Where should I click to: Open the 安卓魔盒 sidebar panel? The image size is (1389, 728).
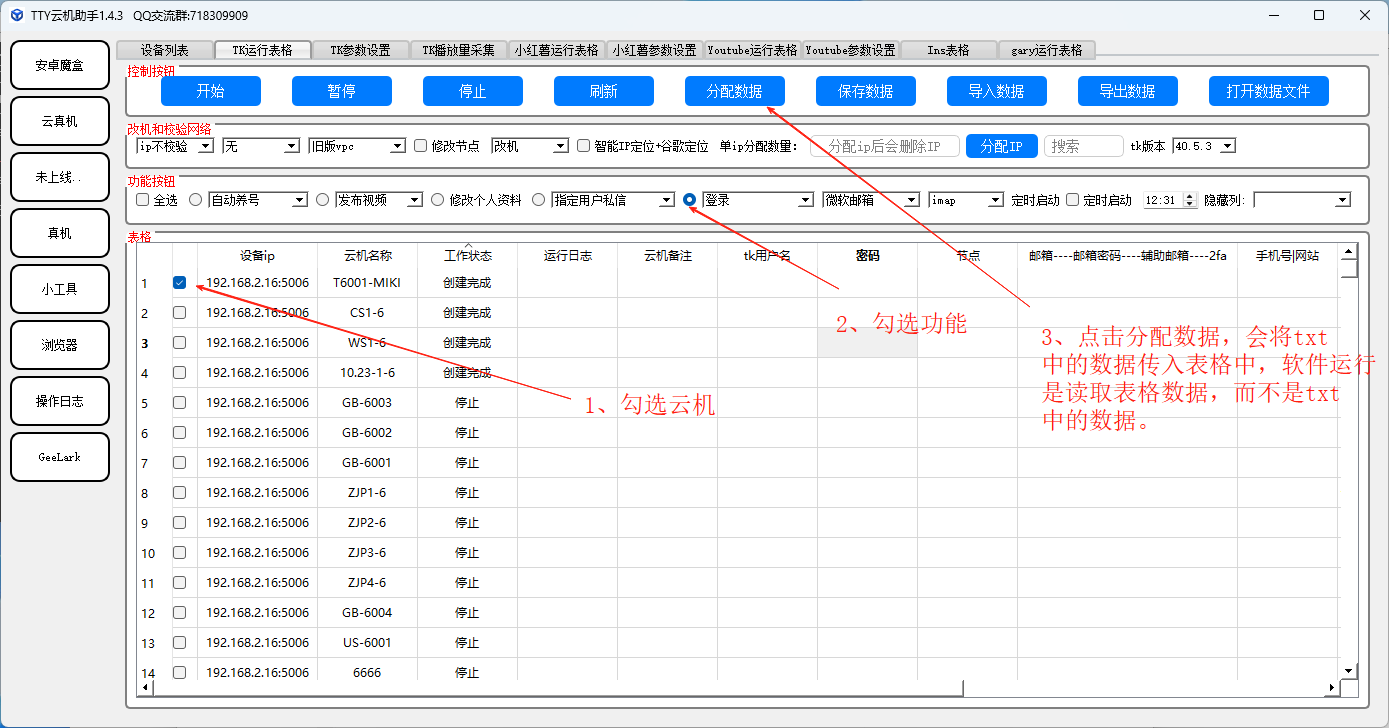click(x=59, y=65)
